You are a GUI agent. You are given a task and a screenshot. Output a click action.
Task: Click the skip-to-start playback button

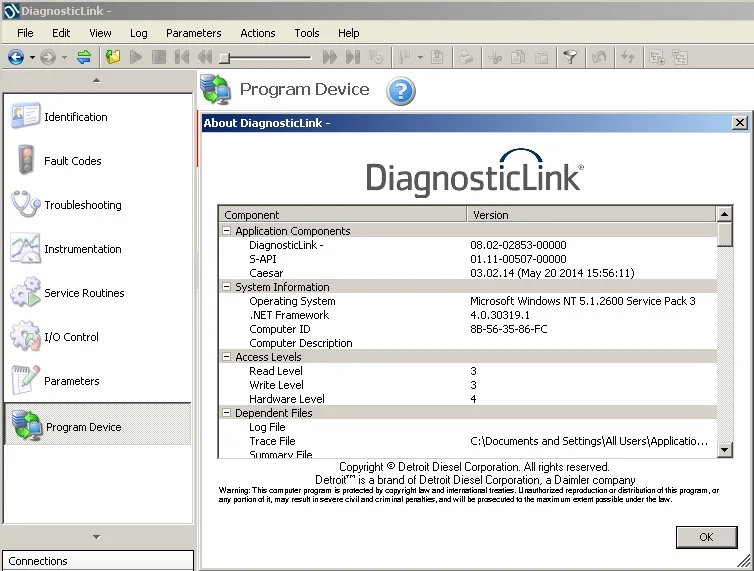tap(182, 58)
